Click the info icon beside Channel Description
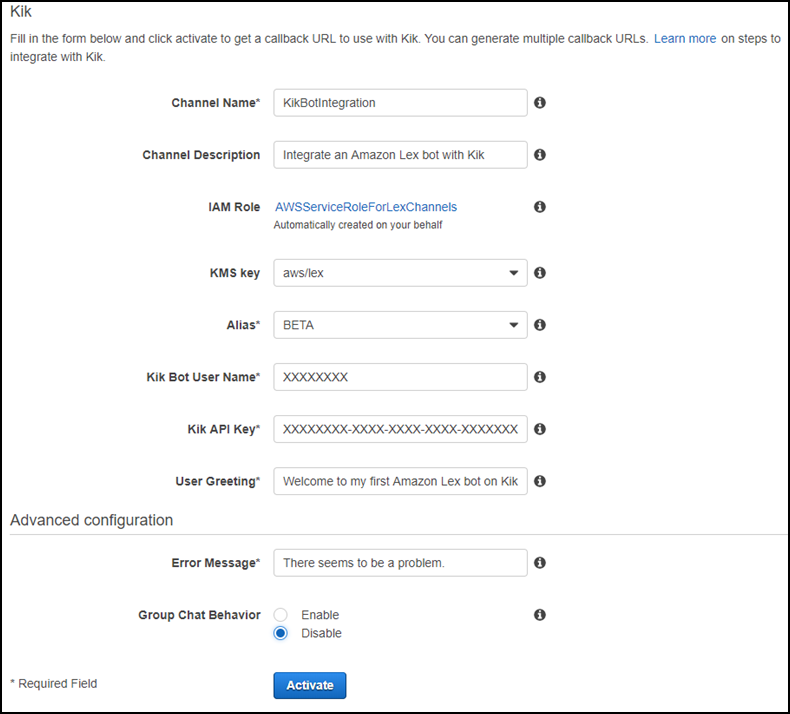This screenshot has height=714, width=790. tap(540, 155)
